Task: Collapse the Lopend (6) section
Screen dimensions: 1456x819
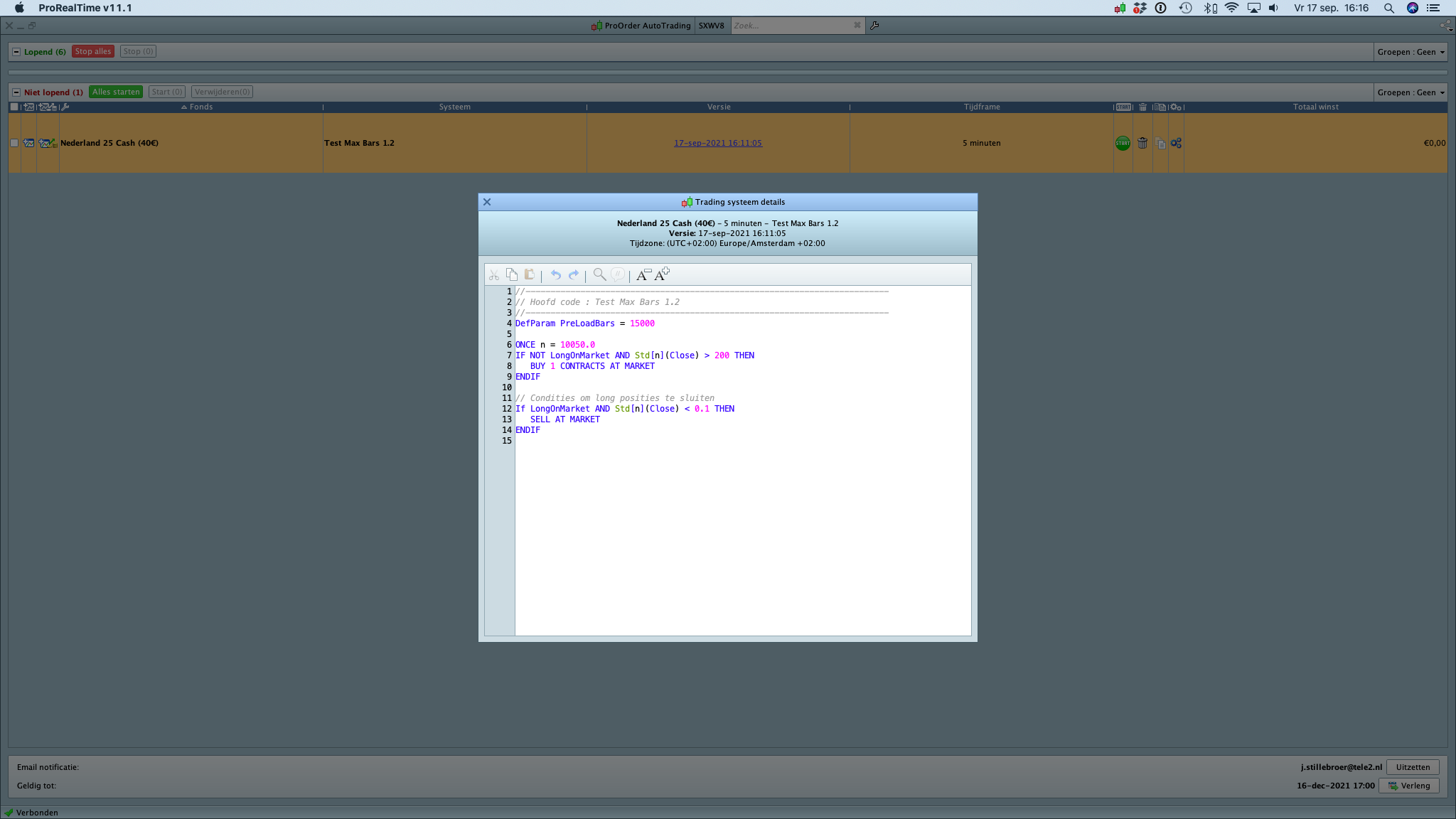Action: pyautogui.click(x=16, y=52)
